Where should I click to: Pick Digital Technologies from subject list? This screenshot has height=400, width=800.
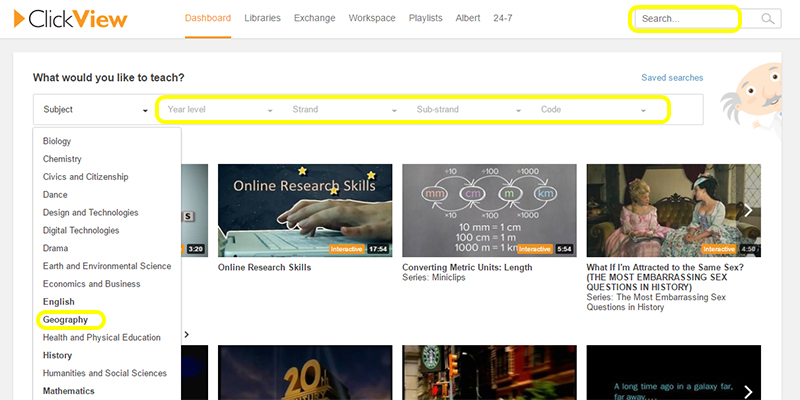point(81,230)
